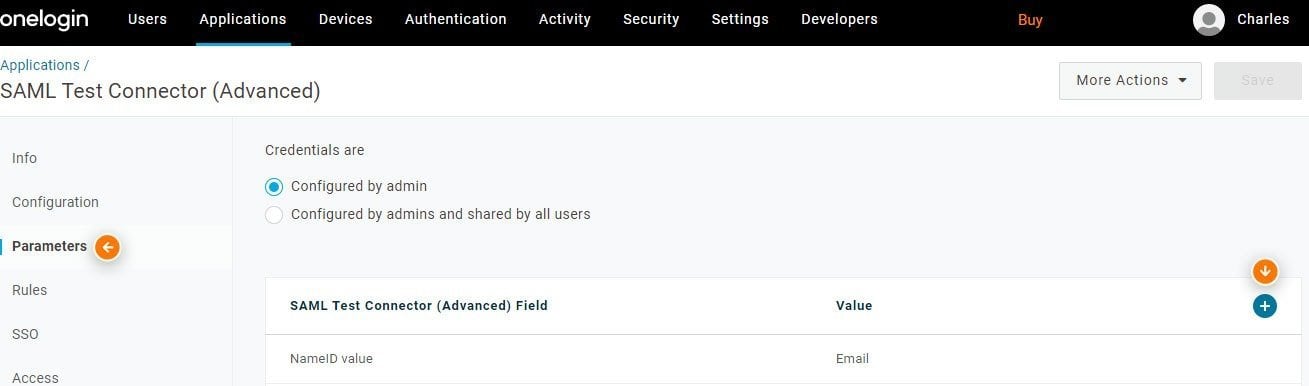Click the Buy link

tap(1030, 20)
